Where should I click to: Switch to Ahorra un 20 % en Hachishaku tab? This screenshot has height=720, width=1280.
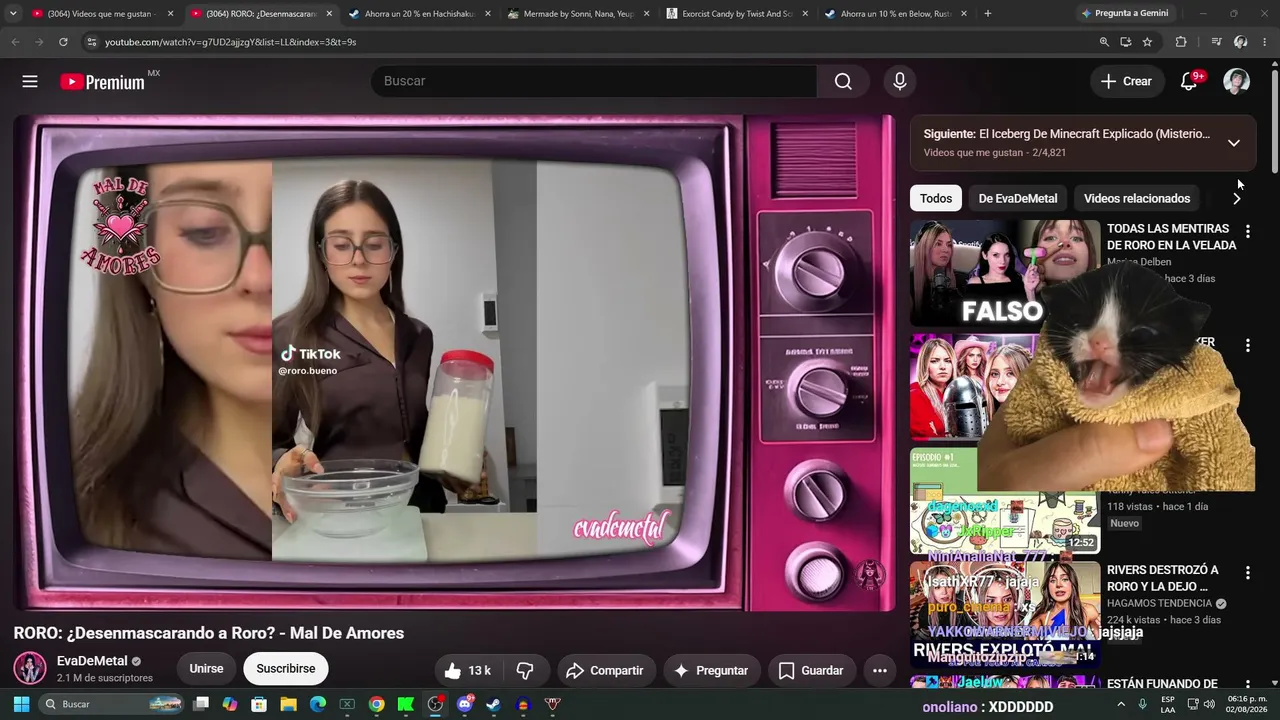tap(420, 14)
